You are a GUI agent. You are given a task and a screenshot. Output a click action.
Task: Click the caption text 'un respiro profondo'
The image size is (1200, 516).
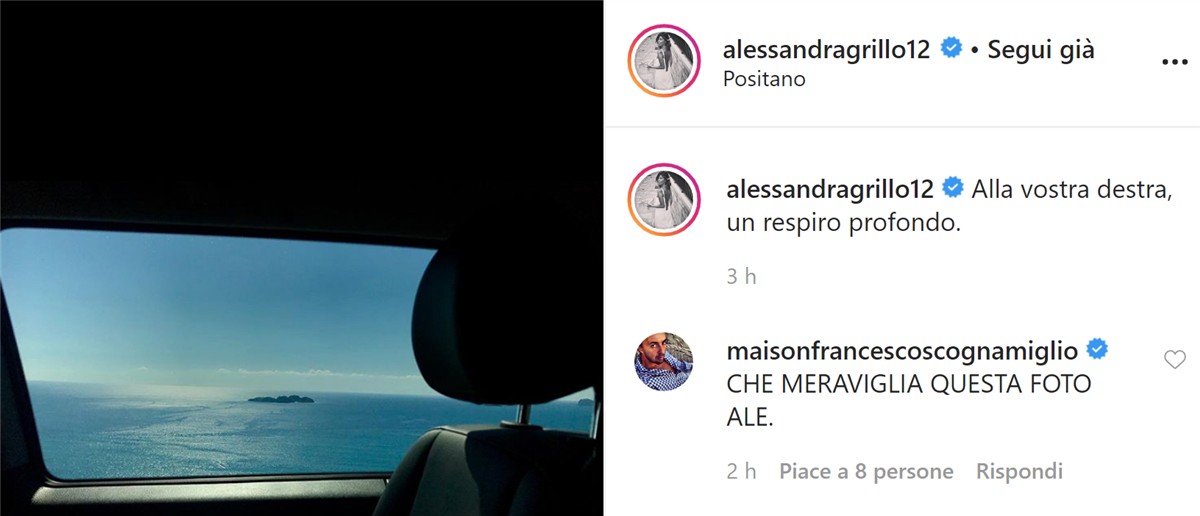pyautogui.click(x=841, y=224)
